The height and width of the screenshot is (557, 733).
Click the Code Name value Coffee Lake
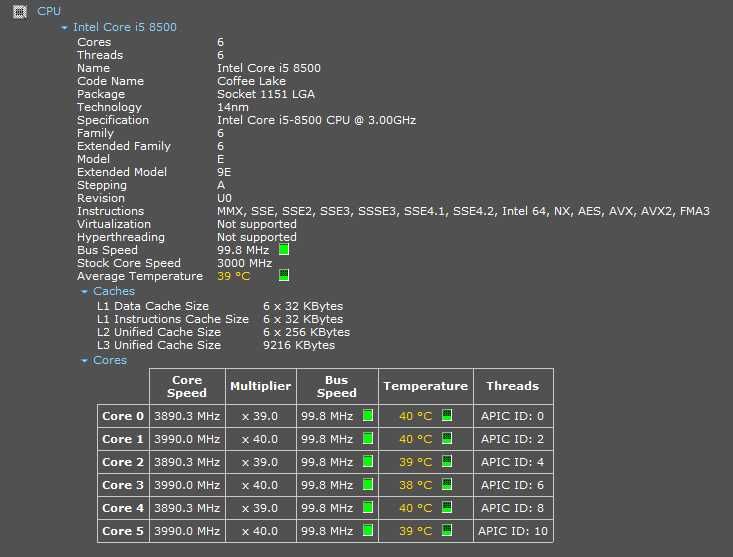coord(252,81)
